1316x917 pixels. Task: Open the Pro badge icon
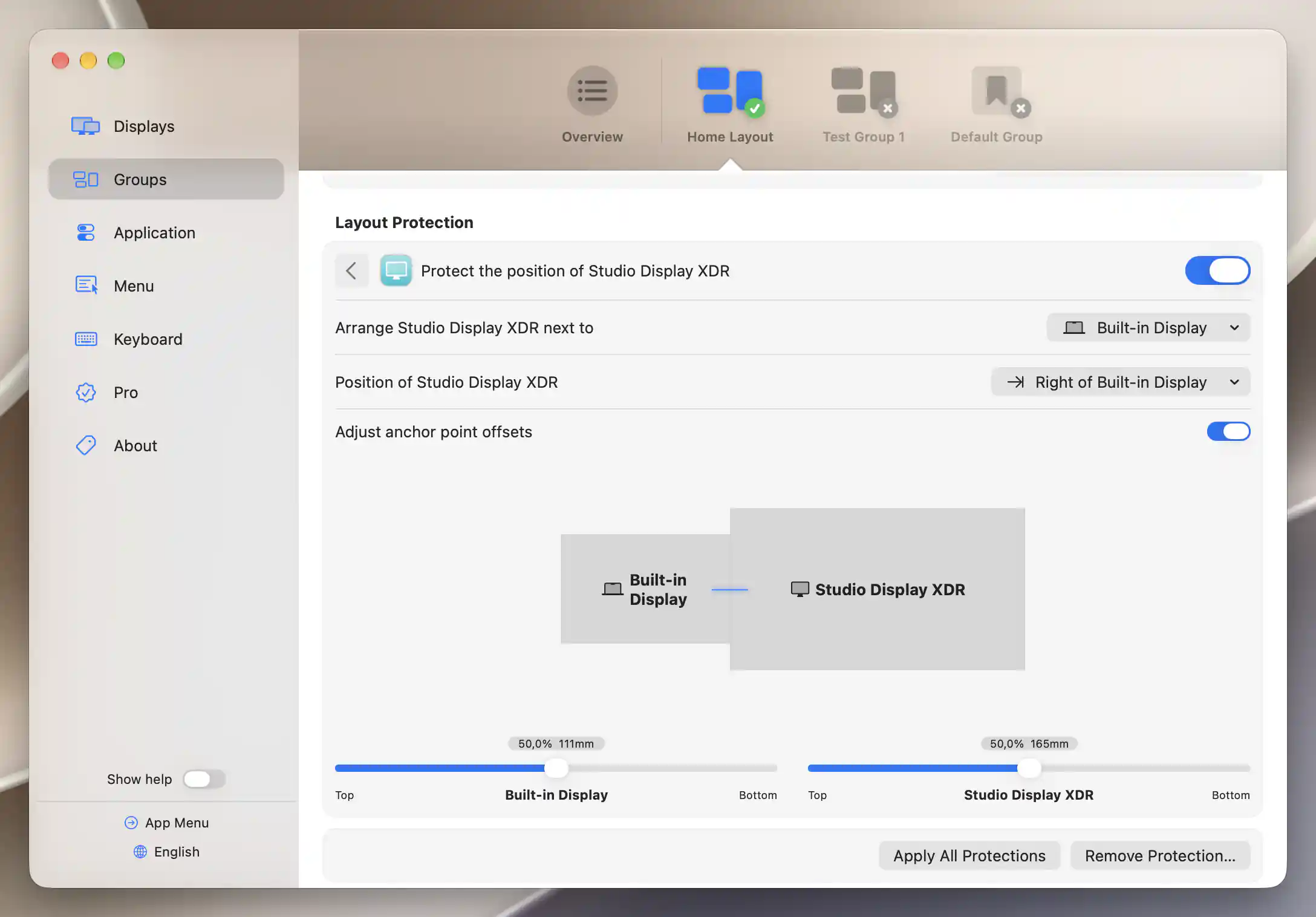86,393
